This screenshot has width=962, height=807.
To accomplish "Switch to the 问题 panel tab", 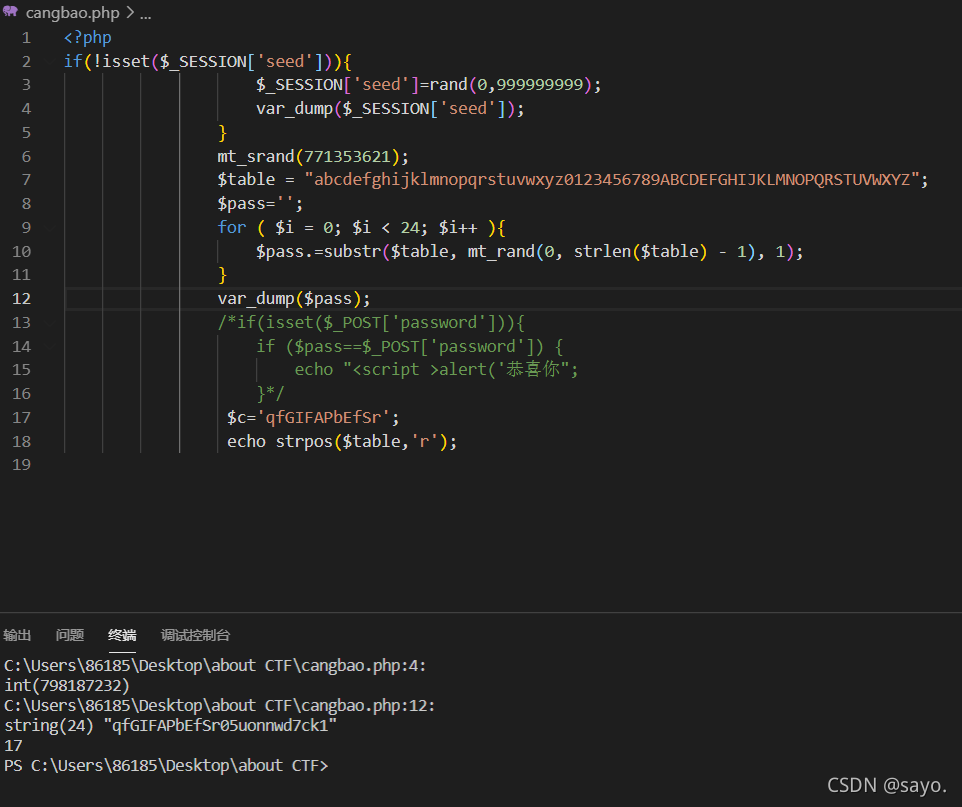I will tap(70, 635).
